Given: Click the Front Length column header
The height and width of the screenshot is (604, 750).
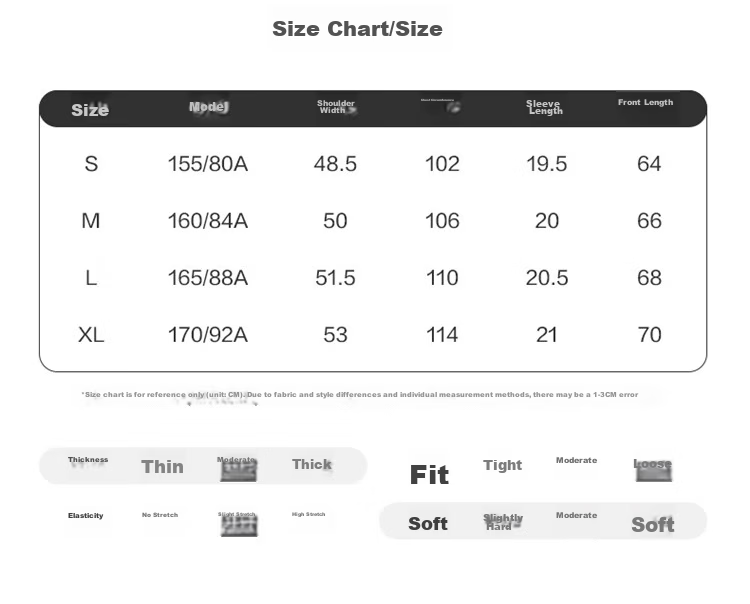Looking at the screenshot, I should click(x=645, y=102).
